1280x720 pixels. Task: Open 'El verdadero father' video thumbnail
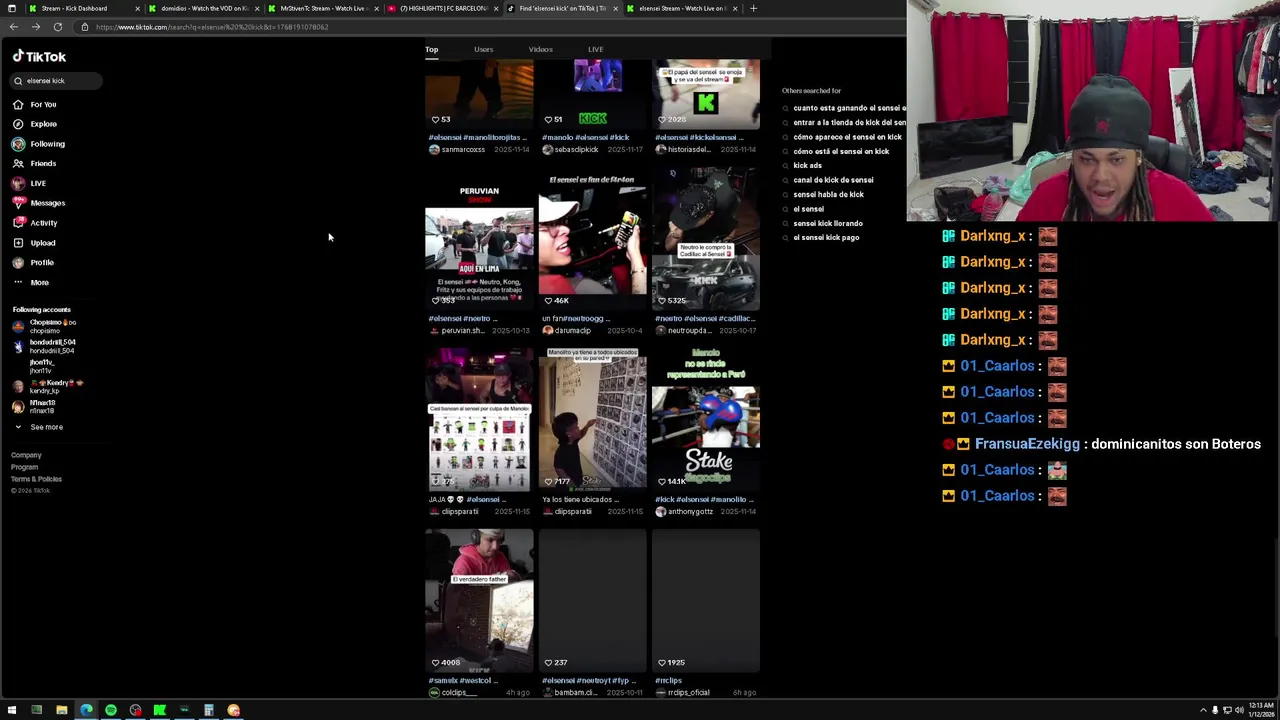(479, 601)
